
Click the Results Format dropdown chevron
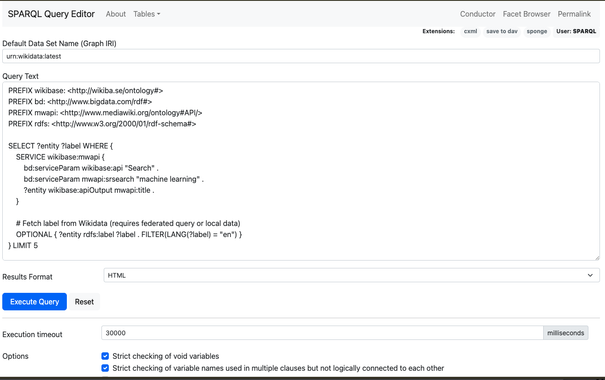coord(590,275)
